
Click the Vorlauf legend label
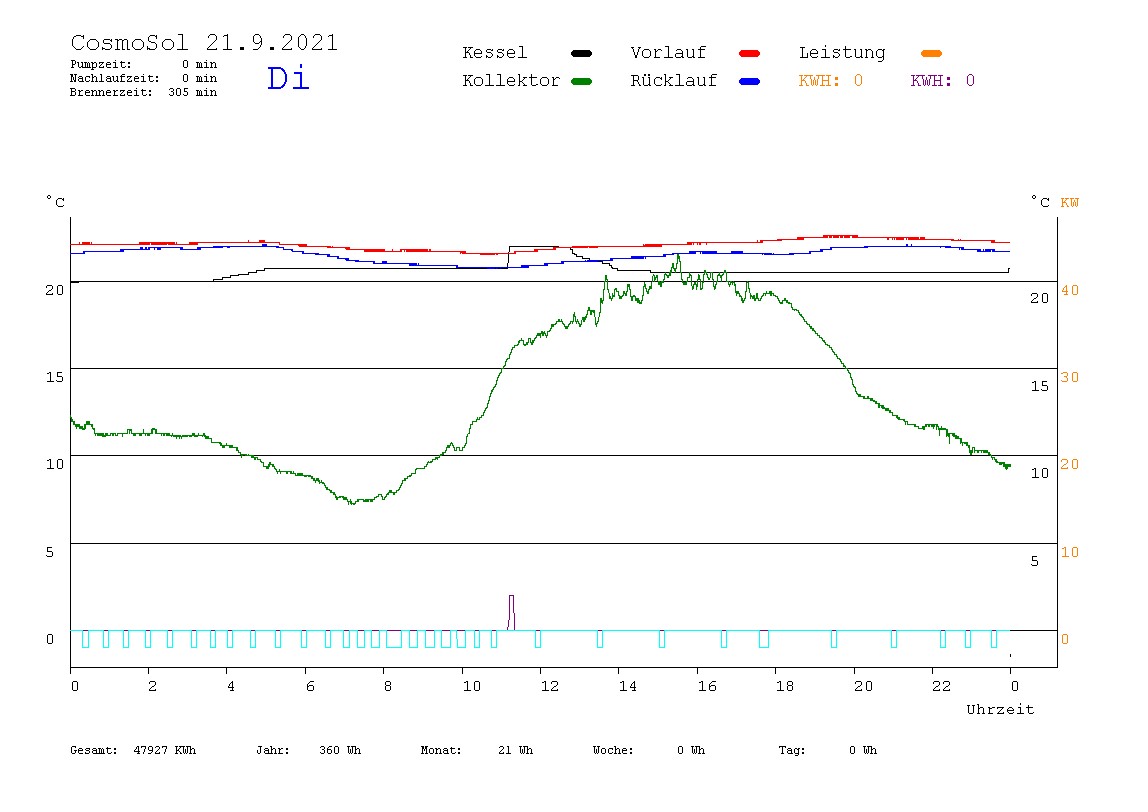pyautogui.click(x=668, y=53)
